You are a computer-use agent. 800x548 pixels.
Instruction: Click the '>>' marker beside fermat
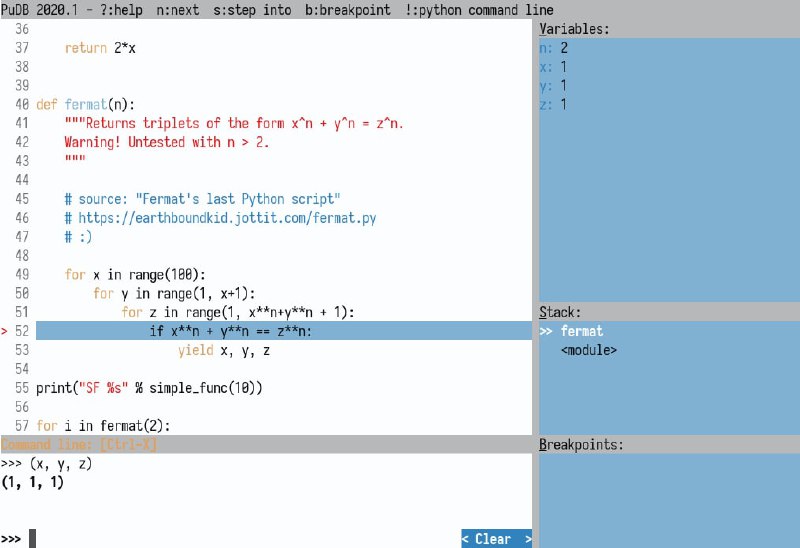point(546,331)
